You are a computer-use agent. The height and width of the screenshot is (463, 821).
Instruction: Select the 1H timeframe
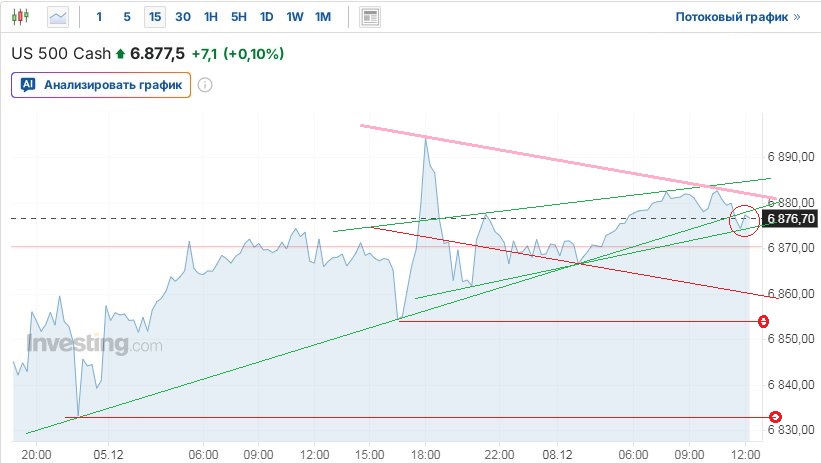[210, 17]
